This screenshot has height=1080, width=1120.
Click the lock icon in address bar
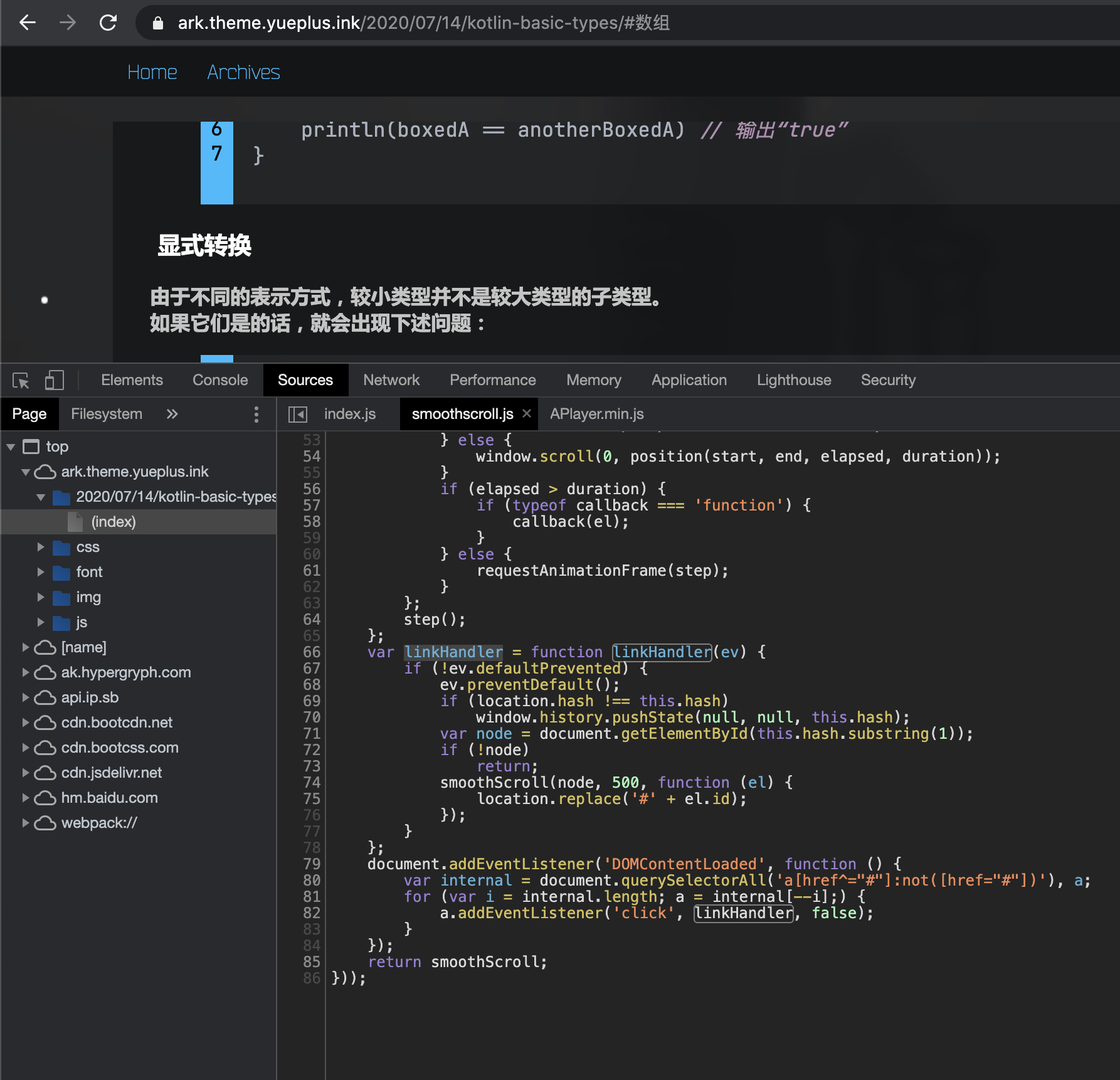158,23
